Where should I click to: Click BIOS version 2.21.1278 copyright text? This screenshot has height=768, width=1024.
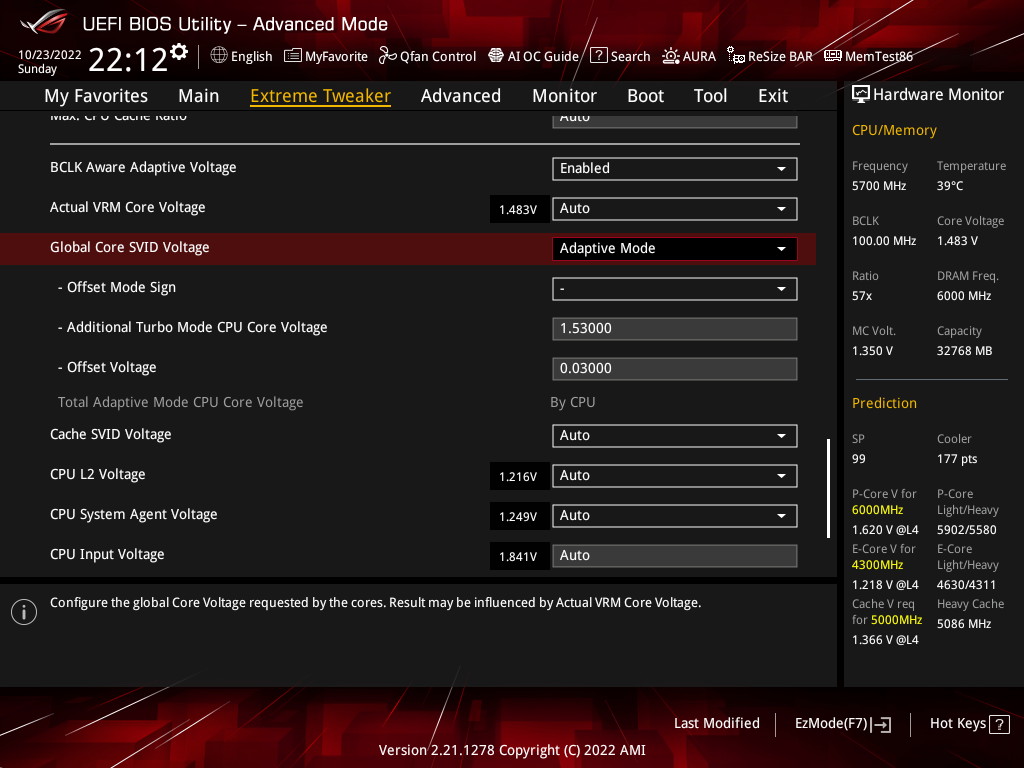pos(512,750)
